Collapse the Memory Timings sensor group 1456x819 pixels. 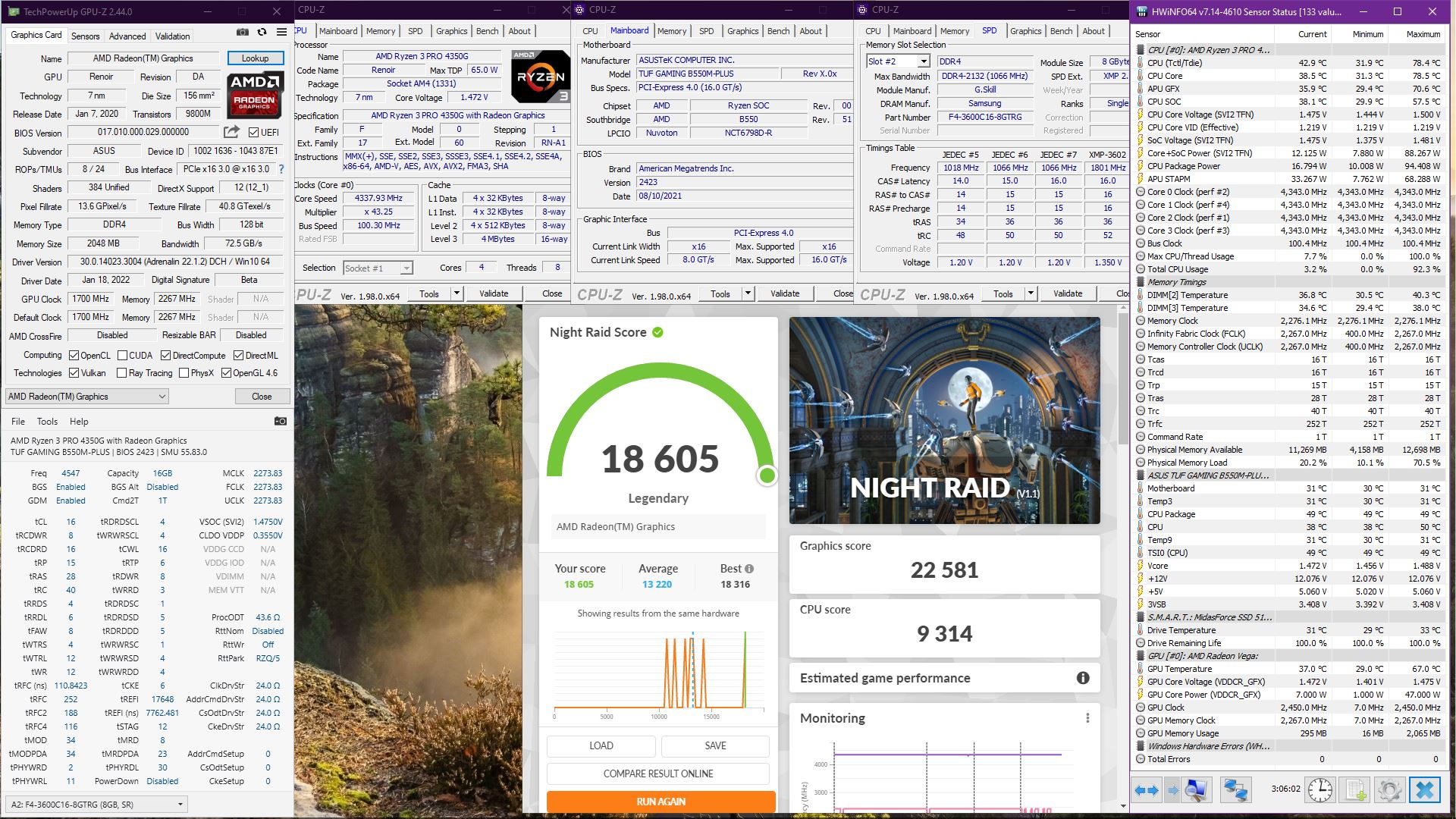pos(1141,282)
